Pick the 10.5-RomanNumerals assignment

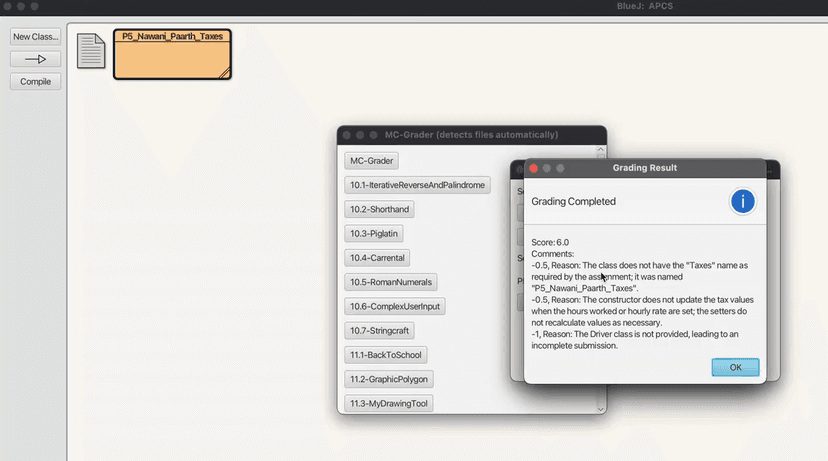coord(391,282)
